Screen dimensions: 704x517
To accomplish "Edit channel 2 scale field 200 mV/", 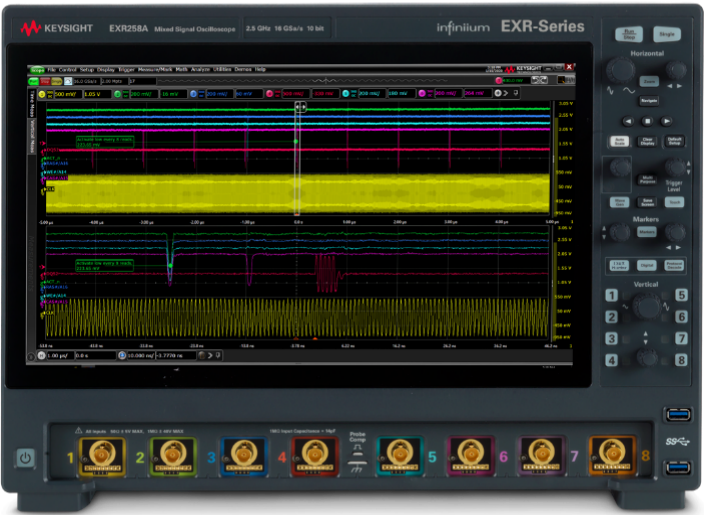I will (144, 94).
